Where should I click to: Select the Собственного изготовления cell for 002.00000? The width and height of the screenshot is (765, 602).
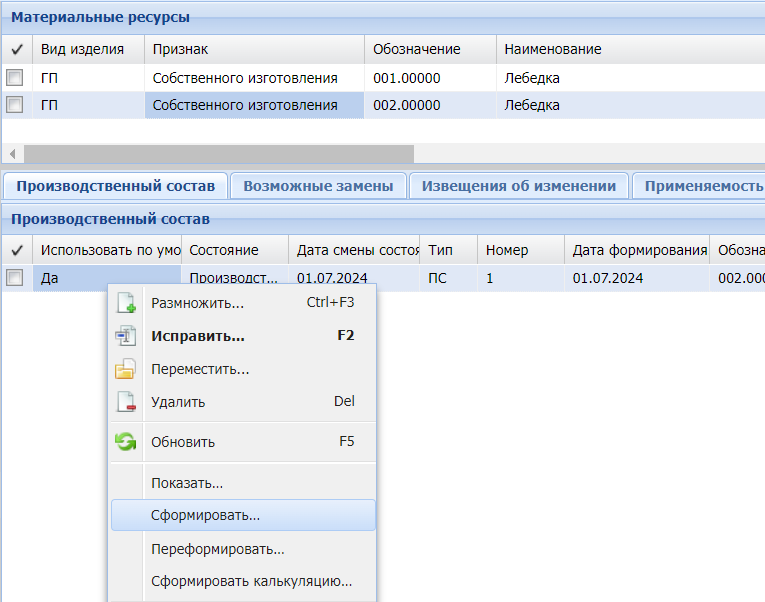coord(254,105)
